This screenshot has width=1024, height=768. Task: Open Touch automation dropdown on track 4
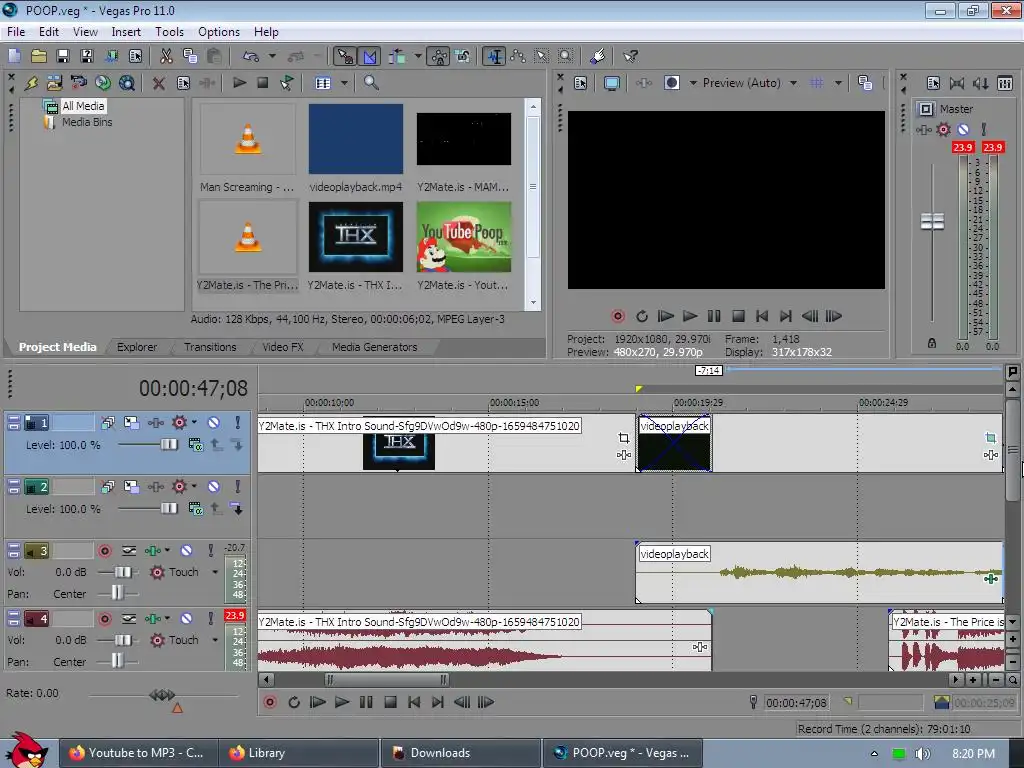pos(215,640)
